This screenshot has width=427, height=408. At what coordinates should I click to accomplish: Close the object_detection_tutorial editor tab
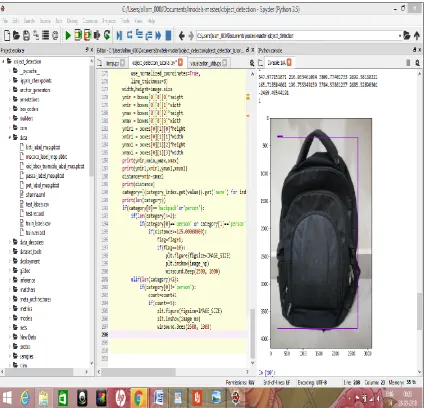coord(181,62)
